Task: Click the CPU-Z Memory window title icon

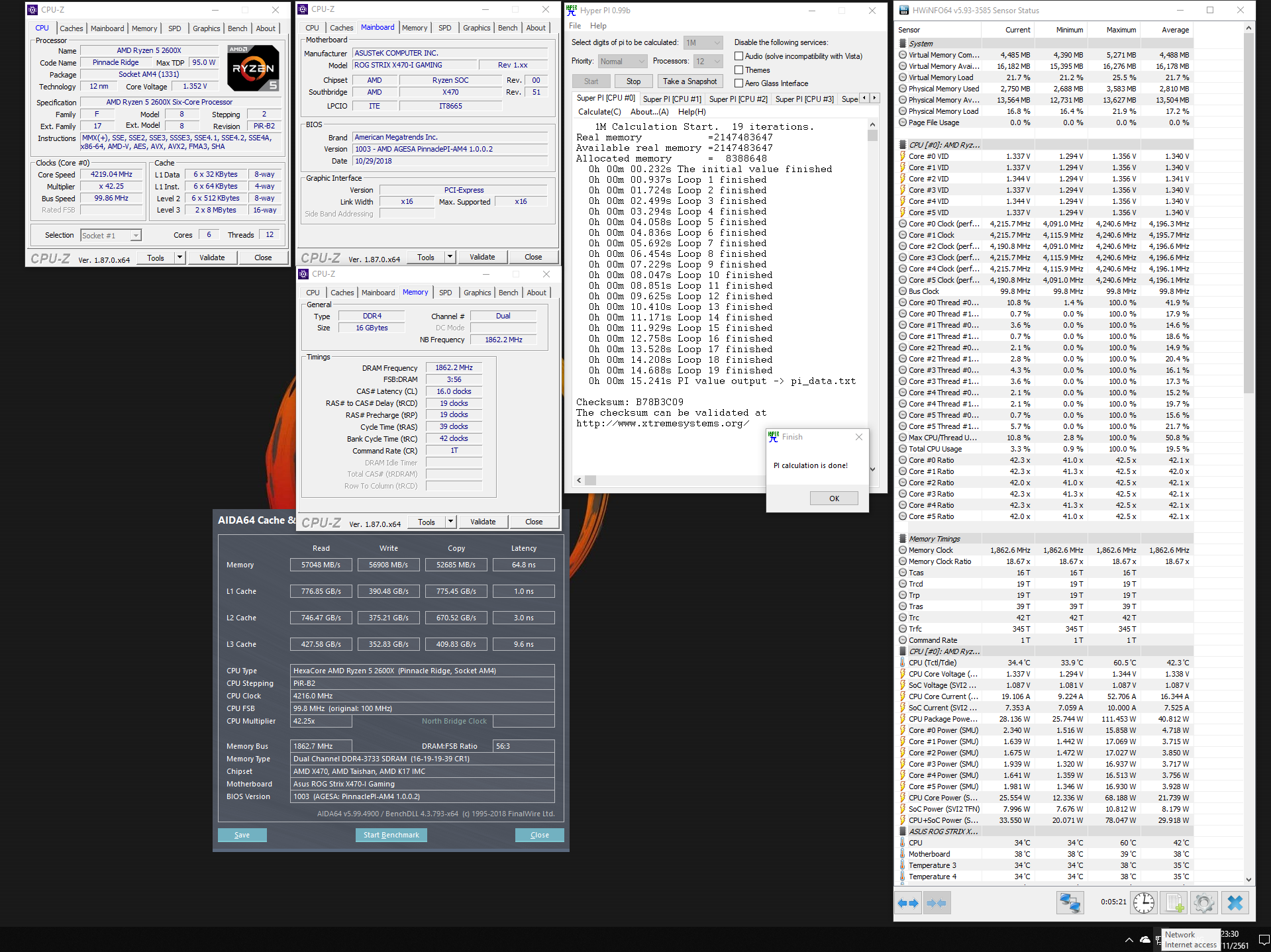Action: pyautogui.click(x=304, y=274)
